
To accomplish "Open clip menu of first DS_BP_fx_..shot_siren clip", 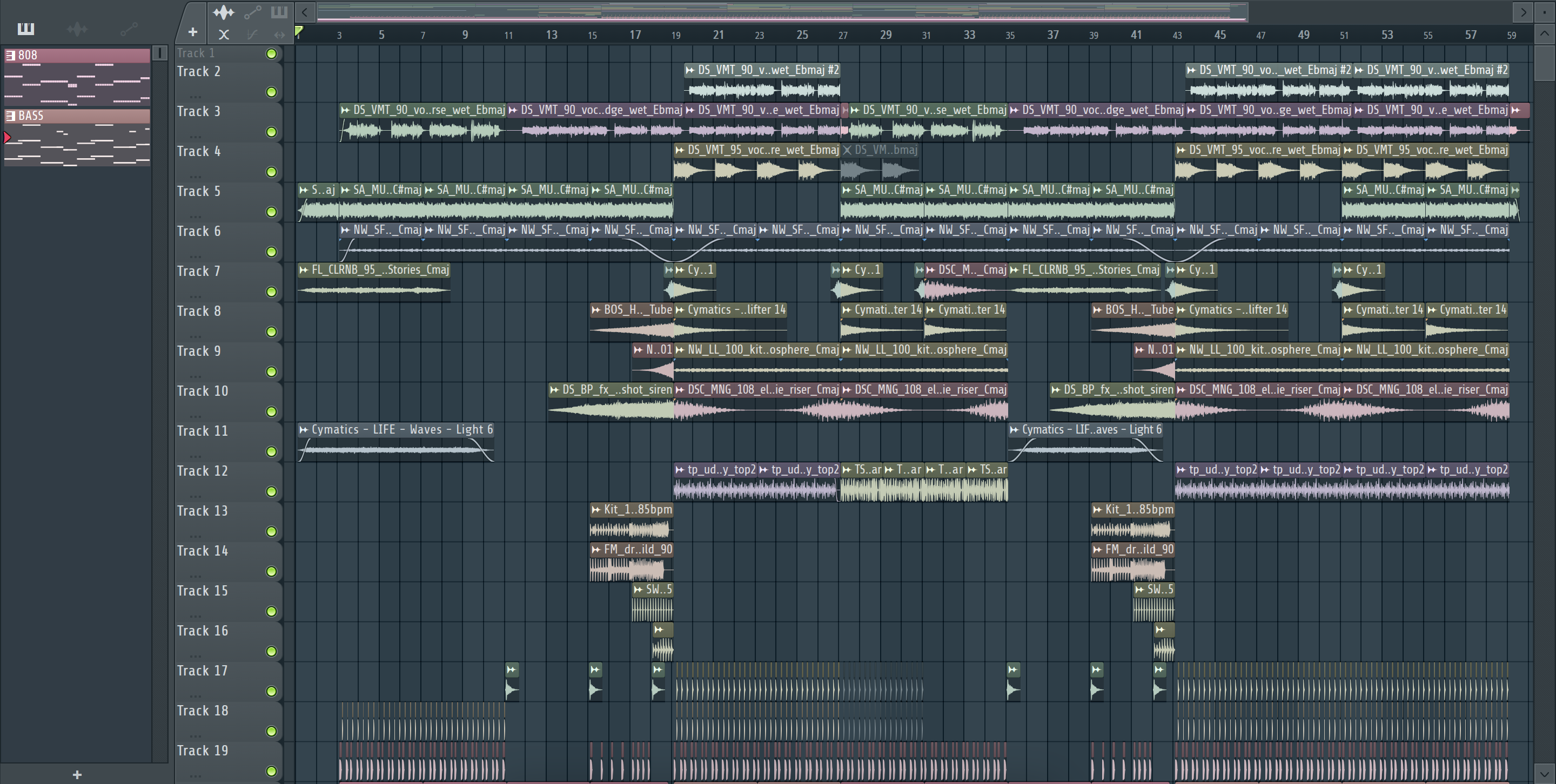I will [x=554, y=390].
